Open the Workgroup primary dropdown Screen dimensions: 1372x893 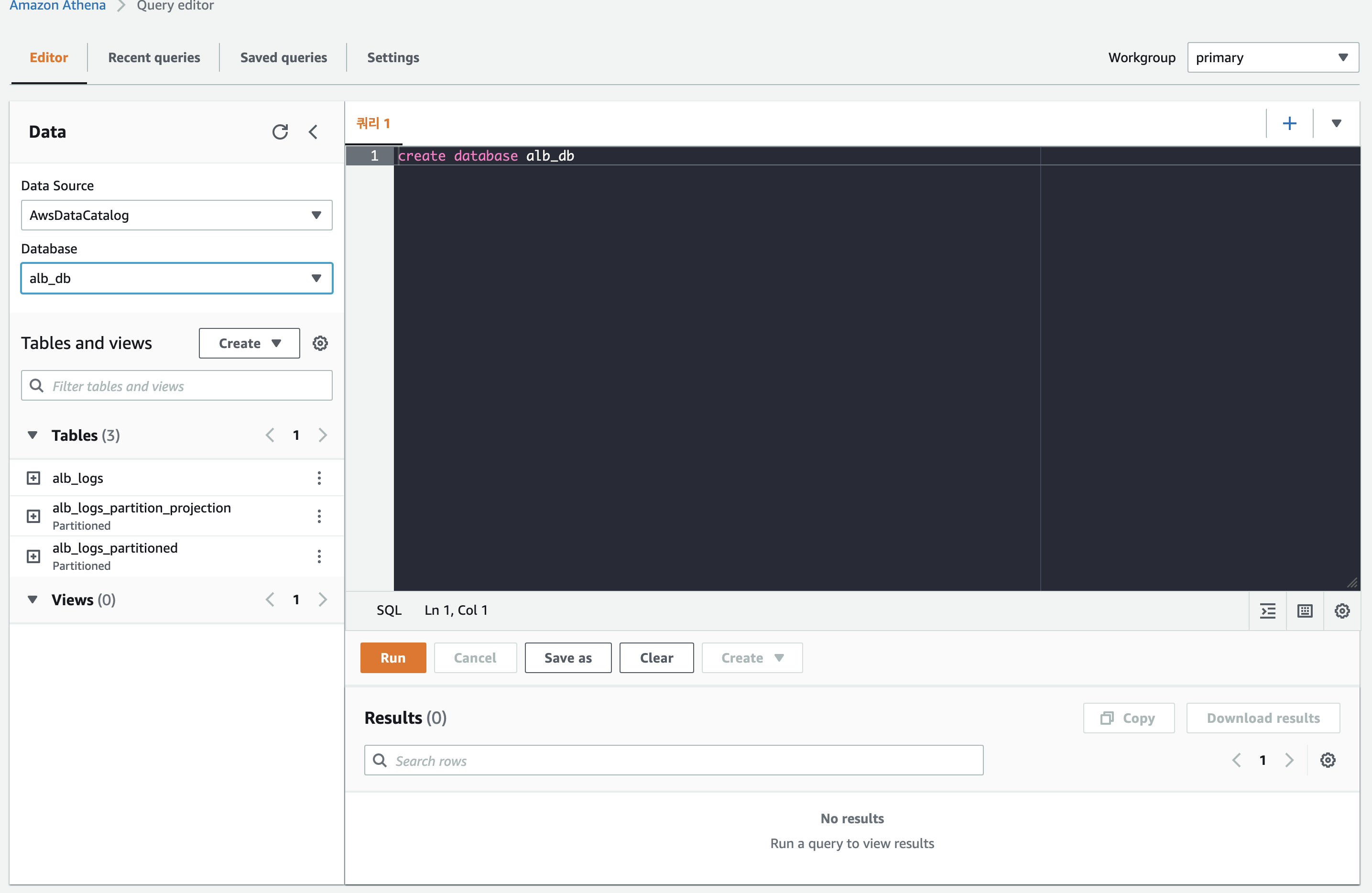tap(1272, 58)
